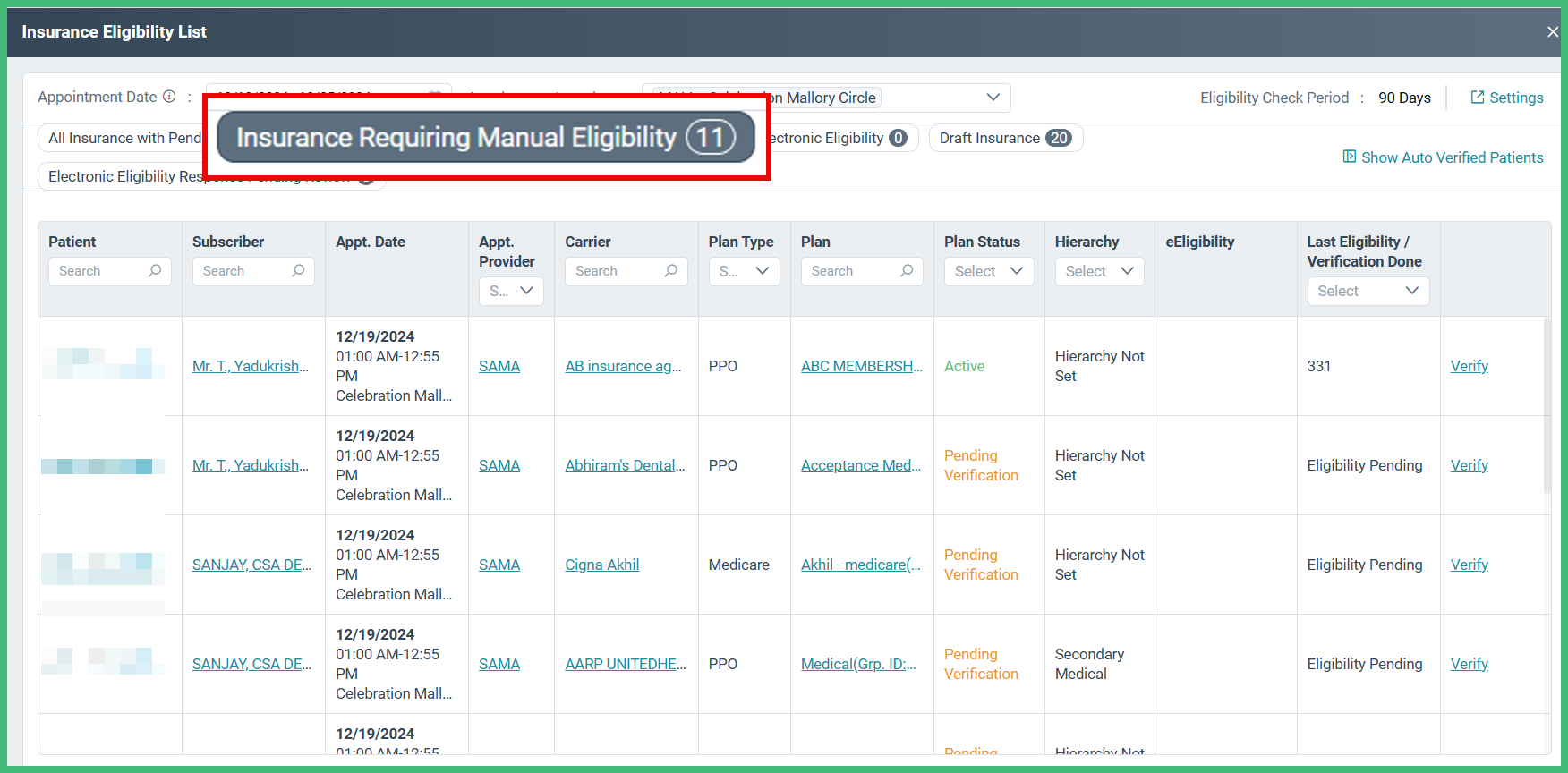Open the Abhiram's Dental... carrier link
The image size is (1568, 773).
pyautogui.click(x=625, y=465)
